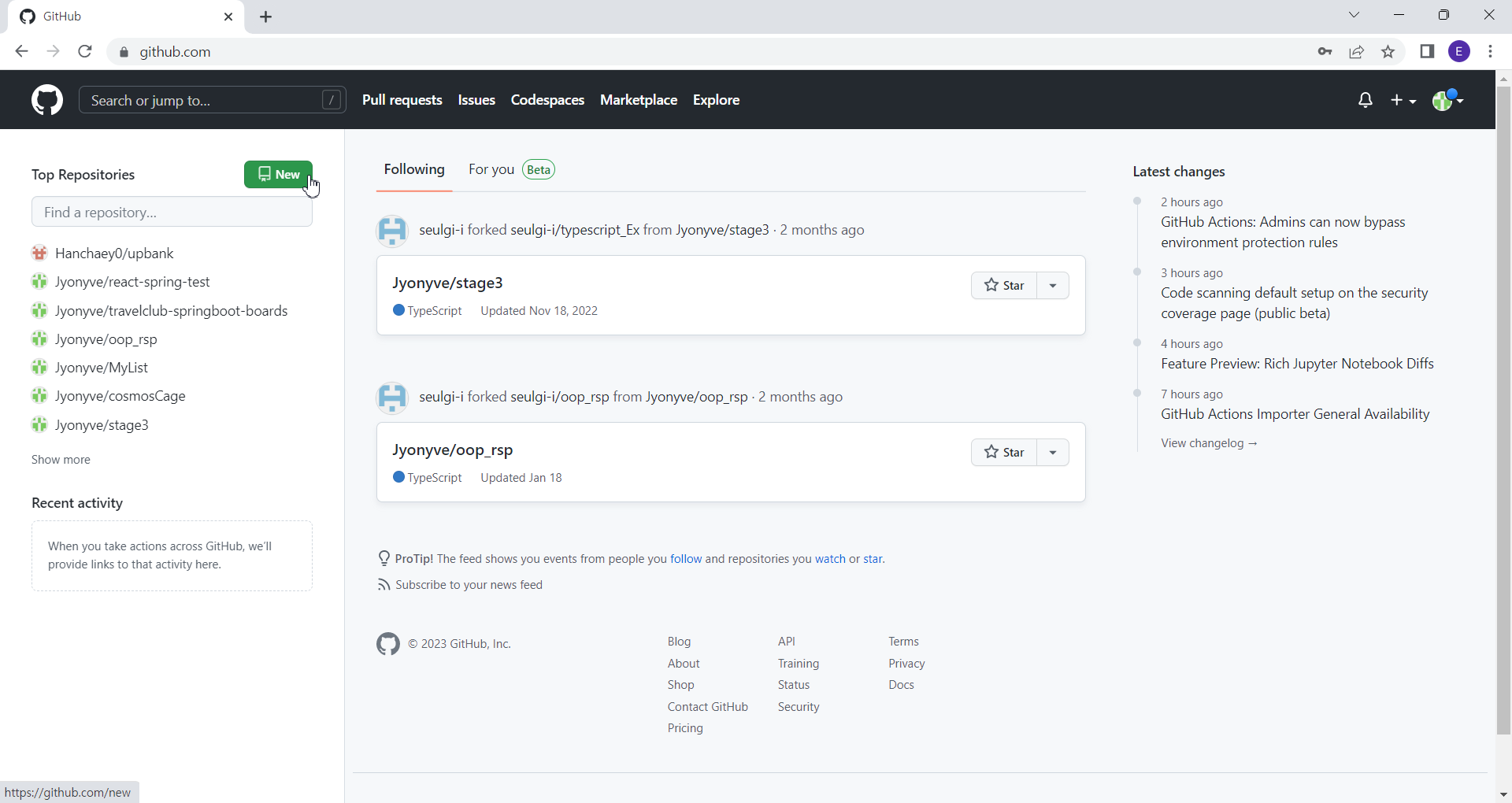Image resolution: width=1512 pixels, height=803 pixels.
Task: Switch to the For you tab
Action: pos(512,170)
